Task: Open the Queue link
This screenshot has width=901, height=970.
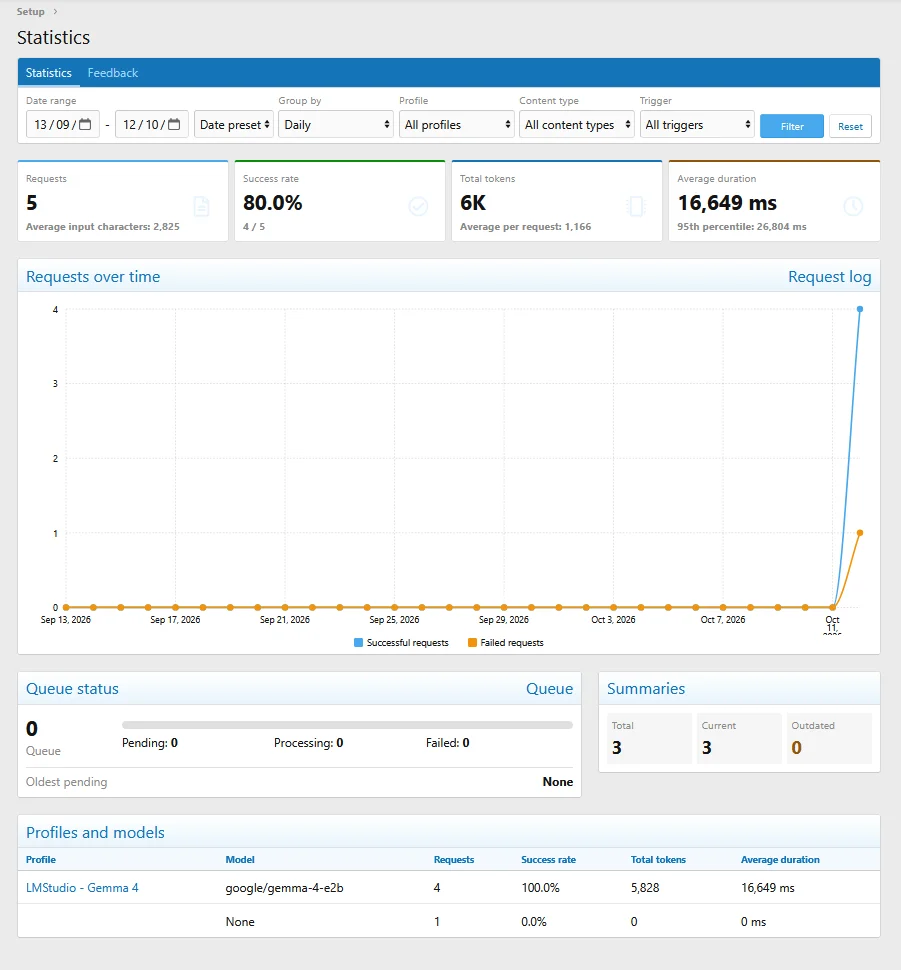Action: [549, 689]
